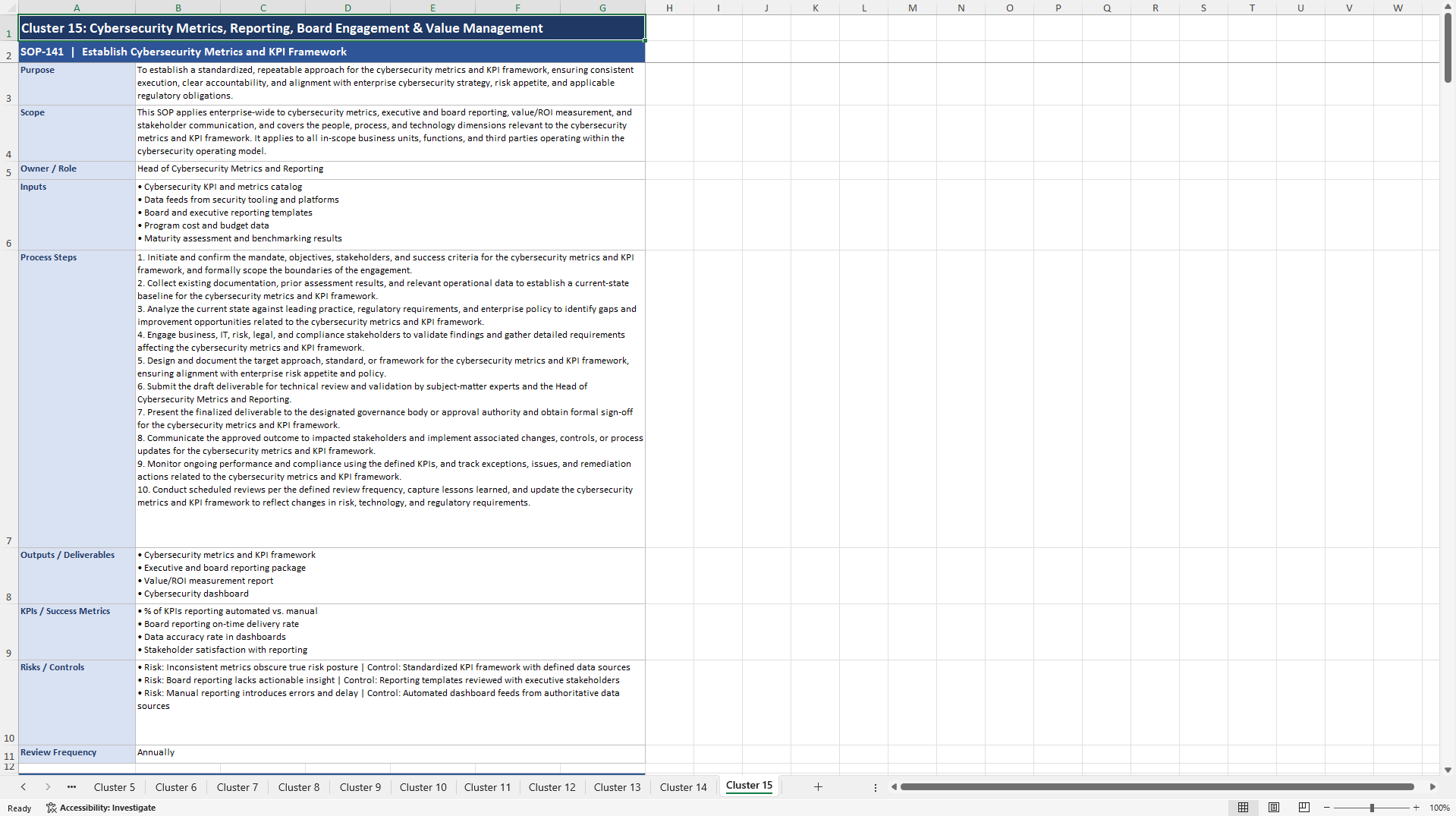Image resolution: width=1456 pixels, height=816 pixels.
Task: Go to Cluster 12 sheet
Action: pyautogui.click(x=552, y=787)
